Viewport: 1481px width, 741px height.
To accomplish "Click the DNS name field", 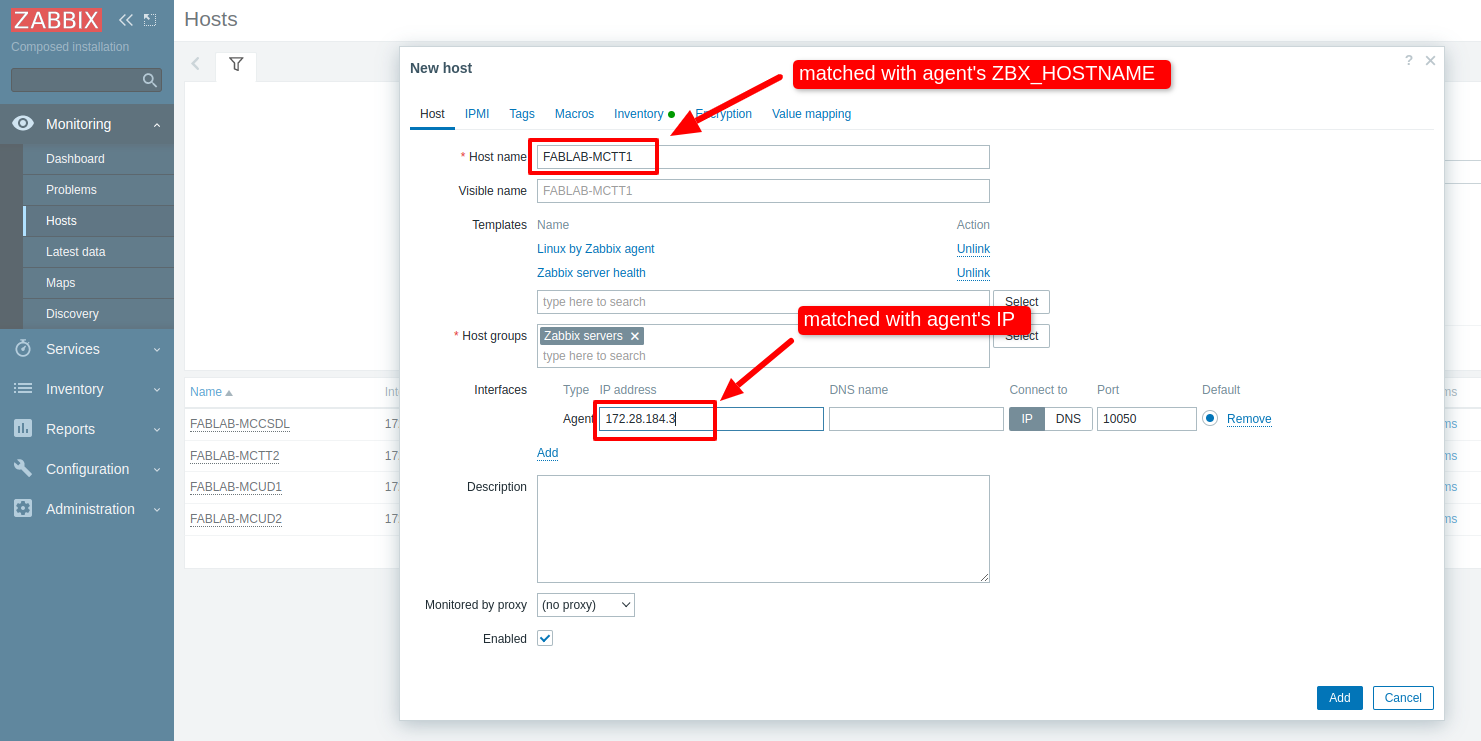I will tap(916, 419).
